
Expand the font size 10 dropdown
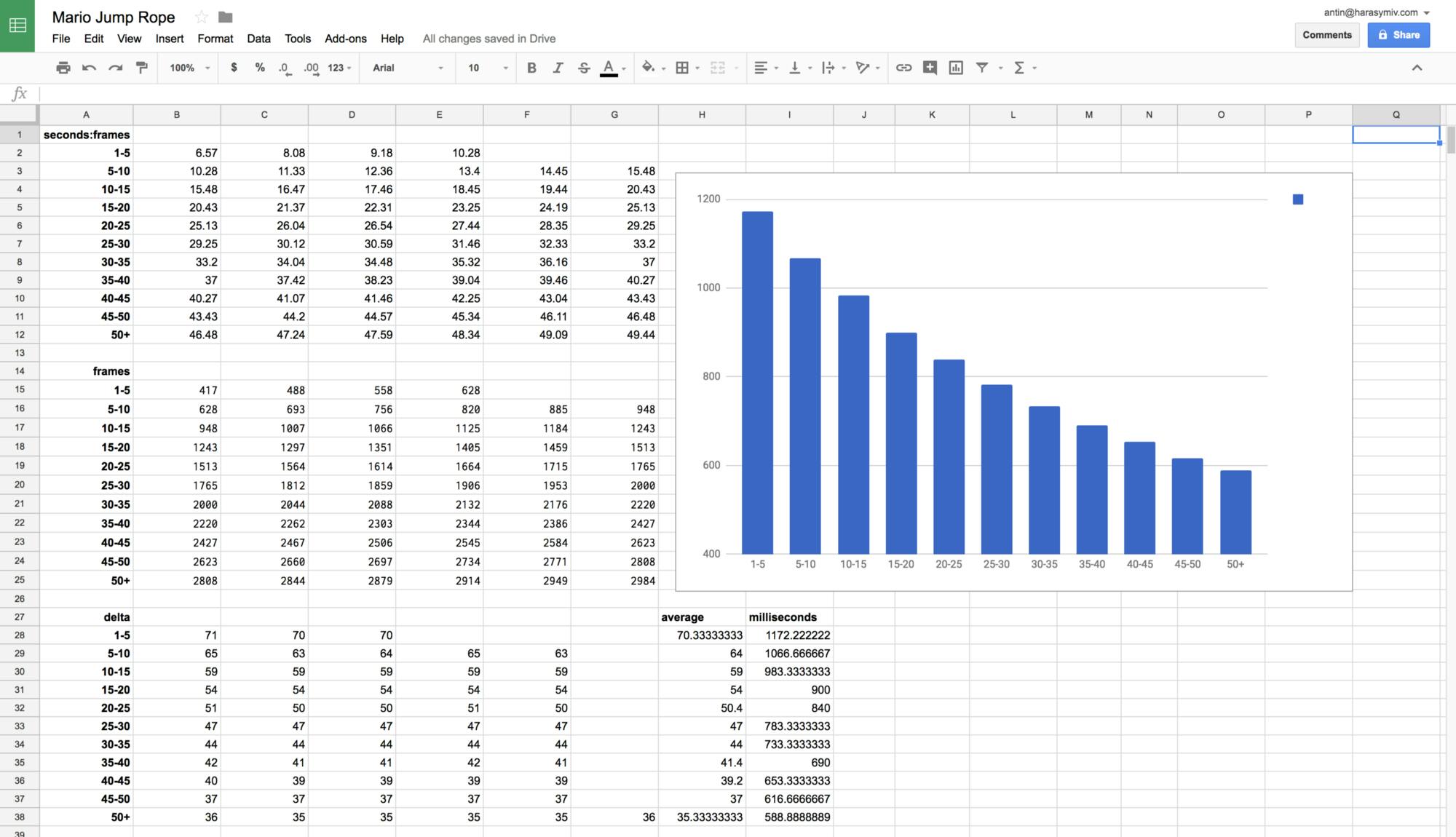point(488,68)
